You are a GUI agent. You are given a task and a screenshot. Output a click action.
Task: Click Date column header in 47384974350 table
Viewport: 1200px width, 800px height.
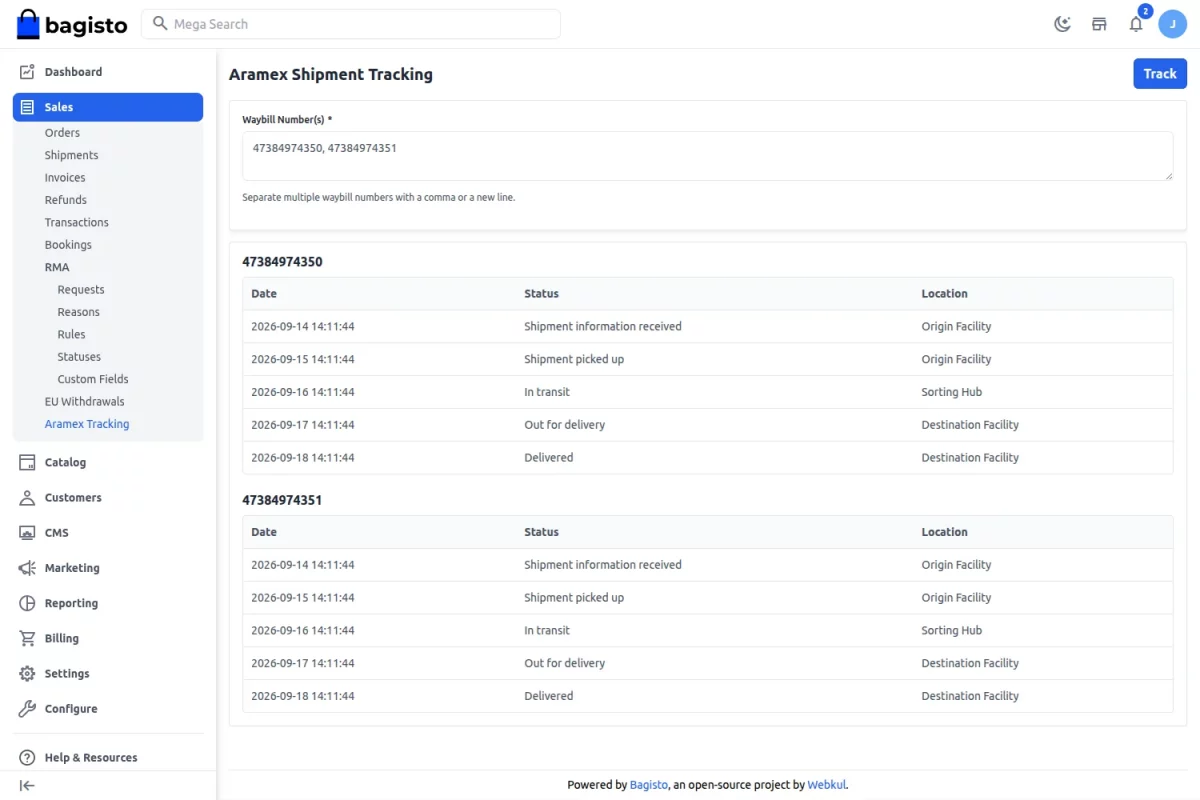264,294
